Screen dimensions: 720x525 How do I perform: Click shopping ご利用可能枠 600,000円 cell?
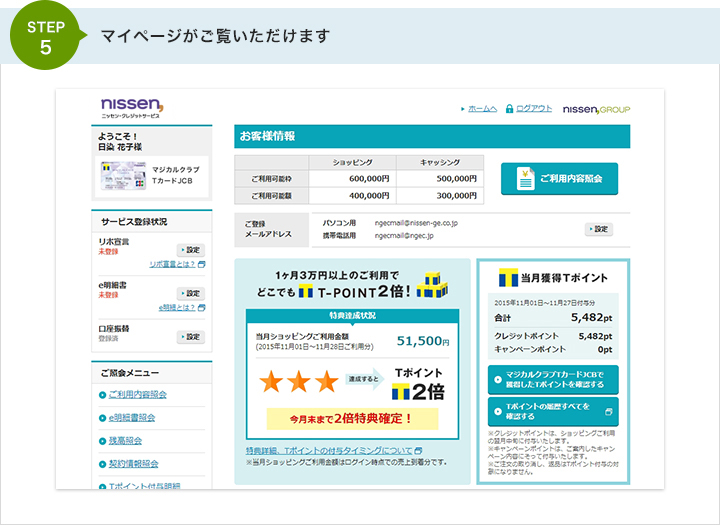coord(352,179)
